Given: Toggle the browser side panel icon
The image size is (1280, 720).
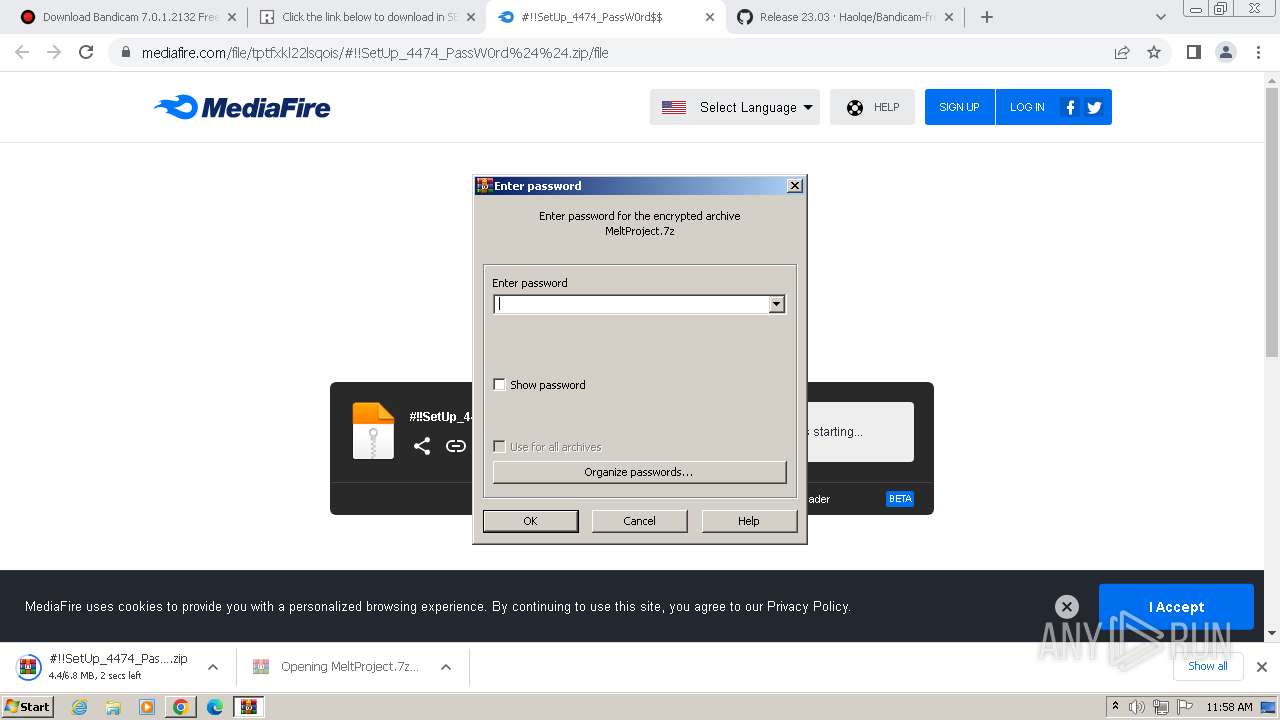Looking at the screenshot, I should 1194,53.
